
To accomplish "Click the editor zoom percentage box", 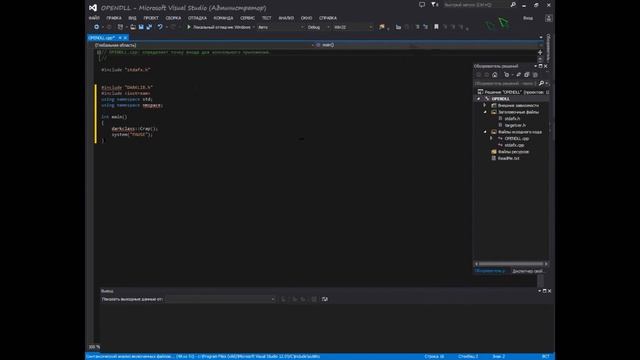I will click(x=94, y=347).
